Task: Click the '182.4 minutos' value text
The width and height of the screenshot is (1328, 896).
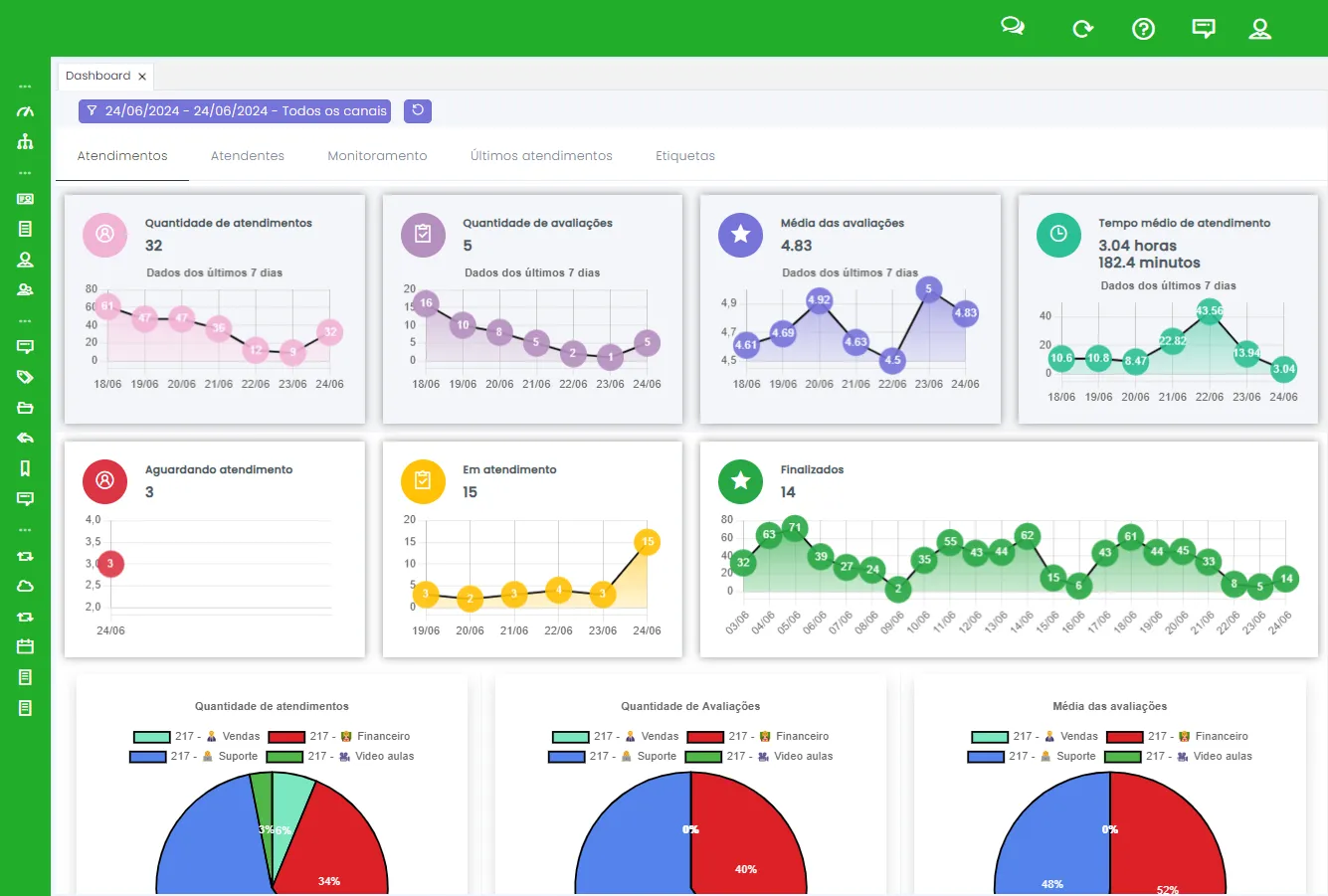Action: [x=1149, y=264]
